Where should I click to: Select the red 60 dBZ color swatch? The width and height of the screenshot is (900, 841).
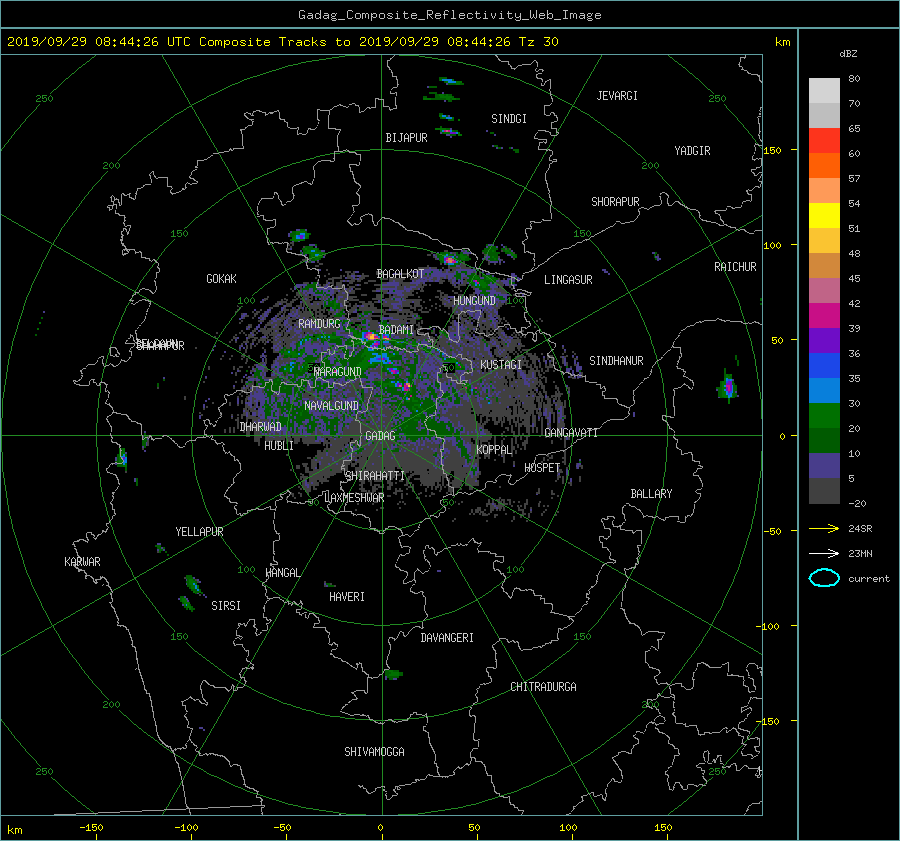824,141
